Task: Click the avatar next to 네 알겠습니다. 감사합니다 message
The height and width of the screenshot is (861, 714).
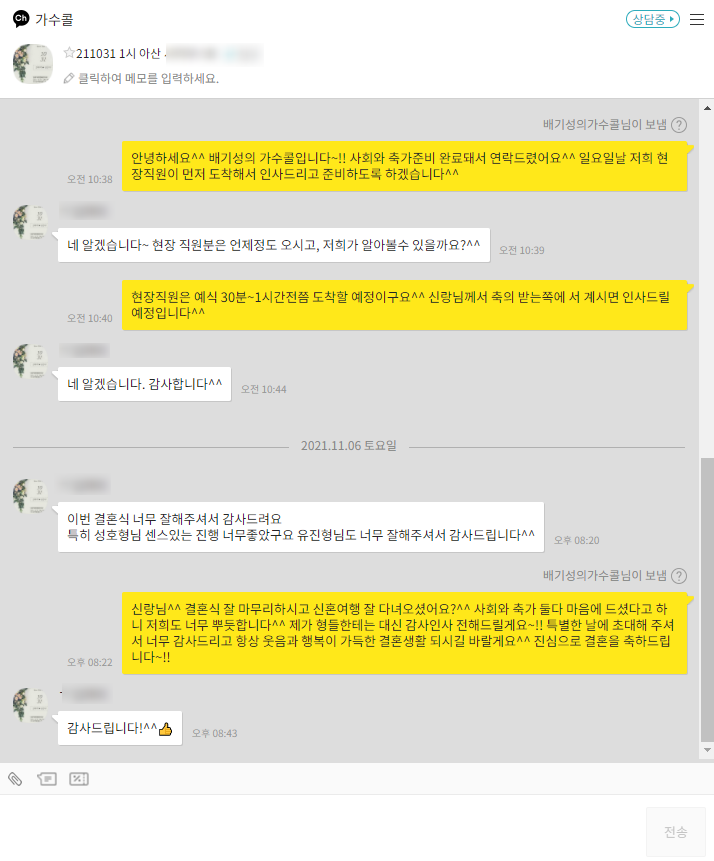Action: pos(31,361)
